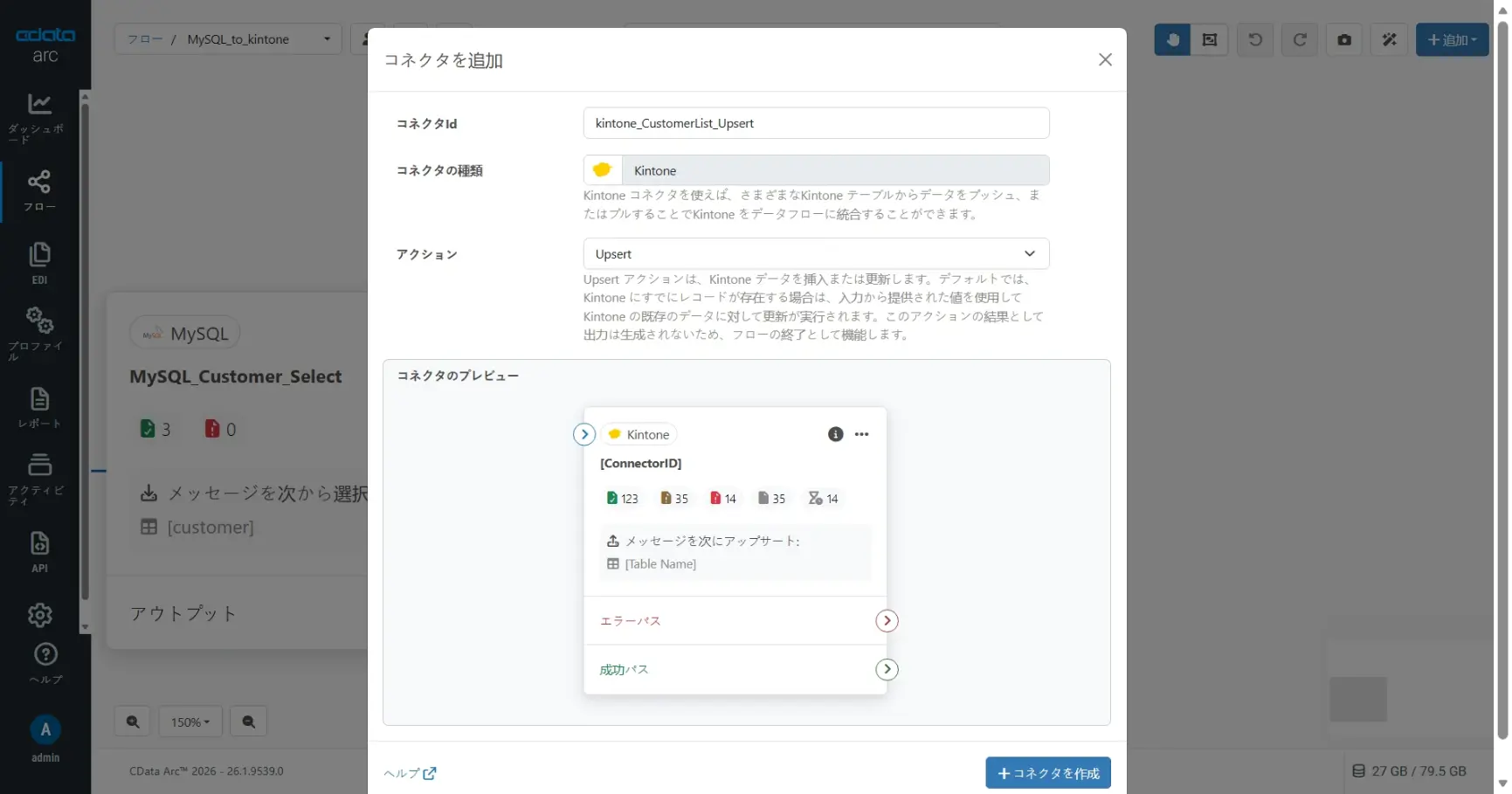Click the CData Arc logo
Image resolution: width=1512 pixels, height=794 pixels.
pos(45,45)
